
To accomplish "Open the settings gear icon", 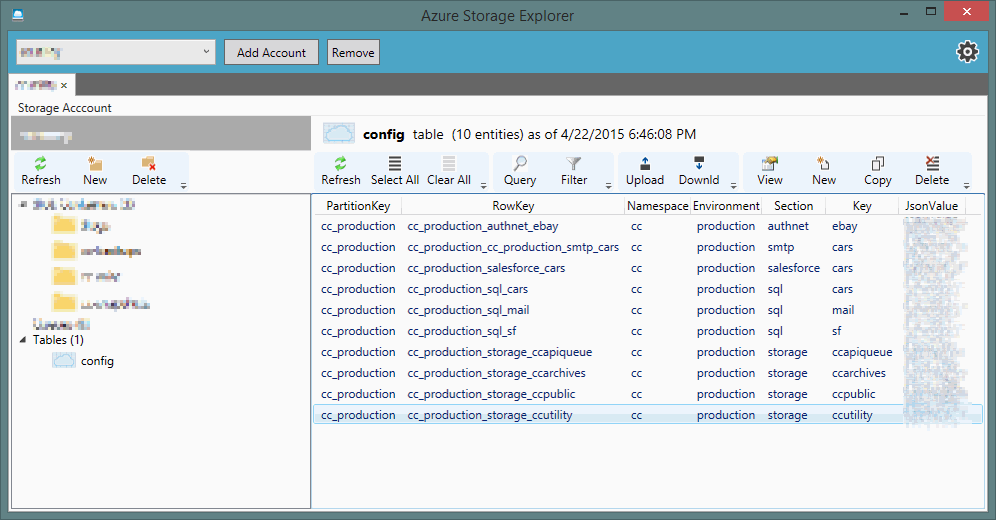I will pos(967,51).
